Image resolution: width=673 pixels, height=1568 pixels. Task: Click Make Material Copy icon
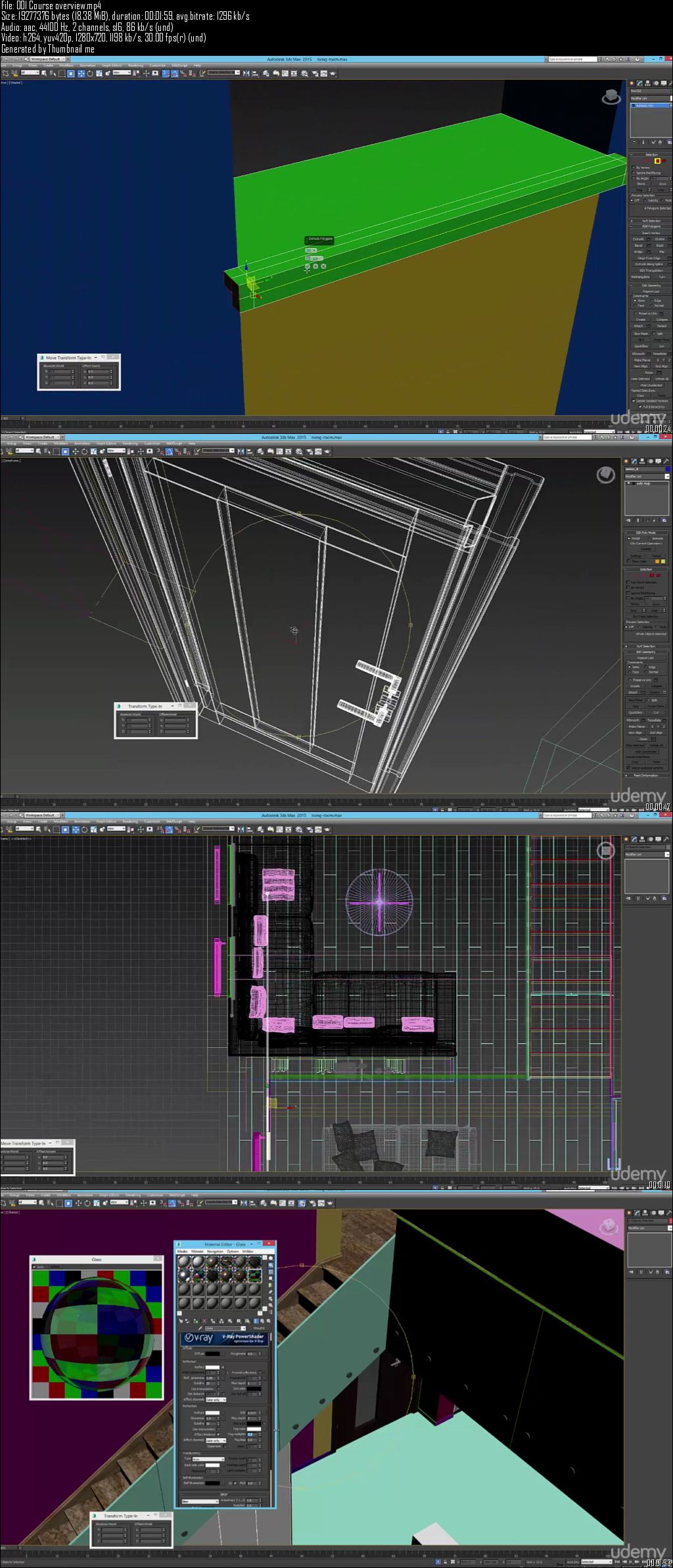(213, 1321)
